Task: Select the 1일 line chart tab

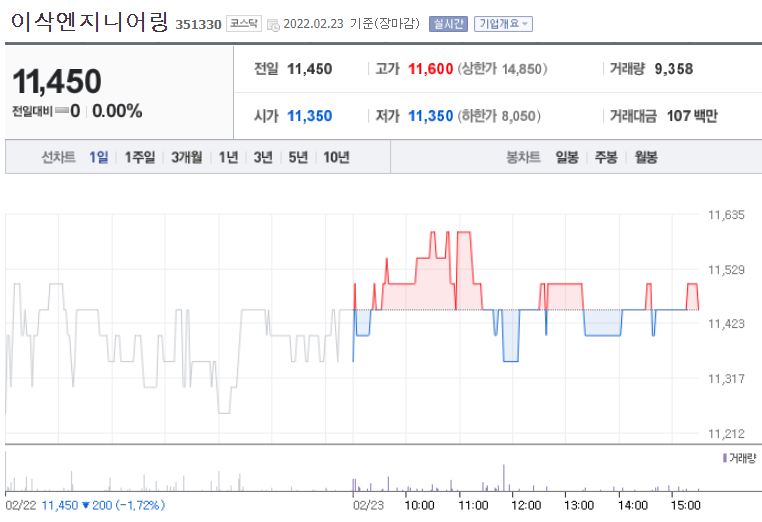Action: [99, 157]
